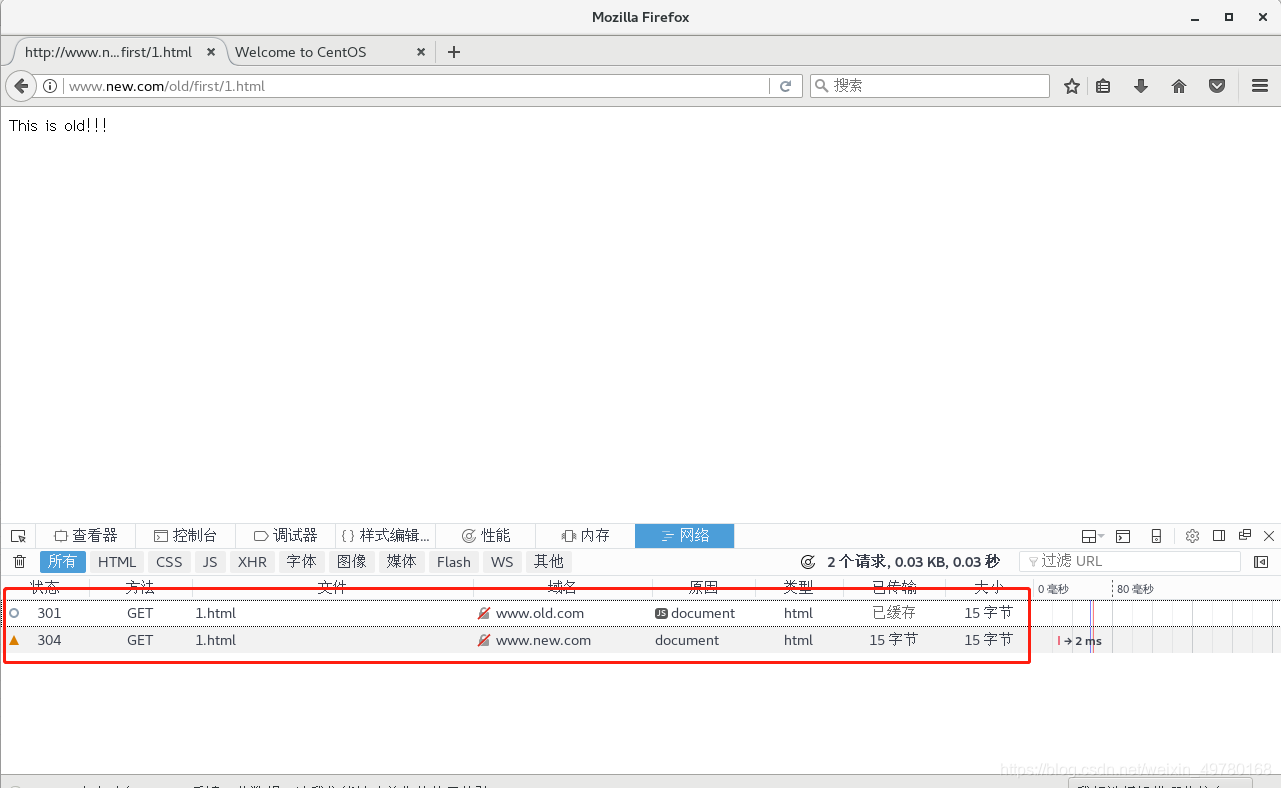Image resolution: width=1281 pixels, height=788 pixels.
Task: Close the 1.html browser tab
Action: click(211, 52)
